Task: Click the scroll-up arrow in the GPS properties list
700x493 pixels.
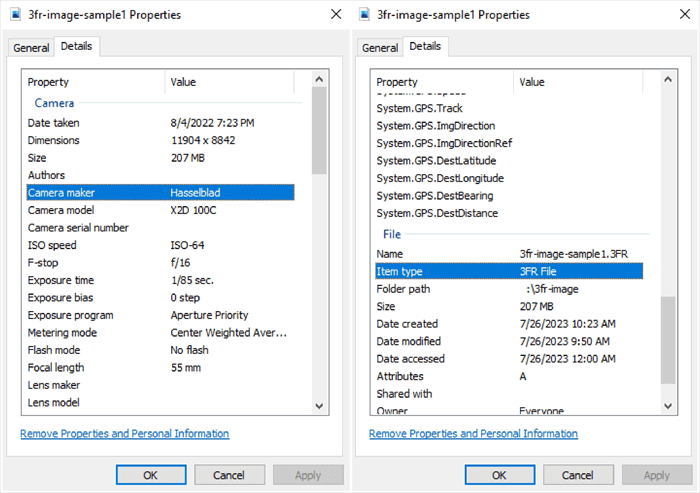Action: pyautogui.click(x=668, y=77)
